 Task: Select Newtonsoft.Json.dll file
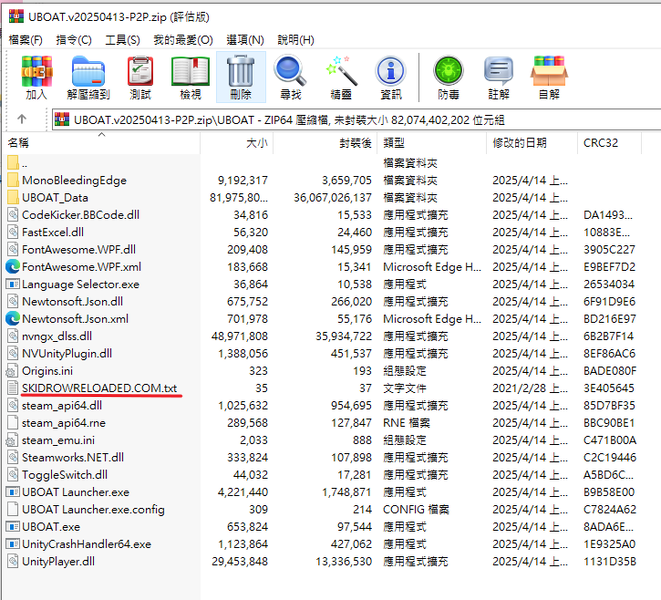73,301
